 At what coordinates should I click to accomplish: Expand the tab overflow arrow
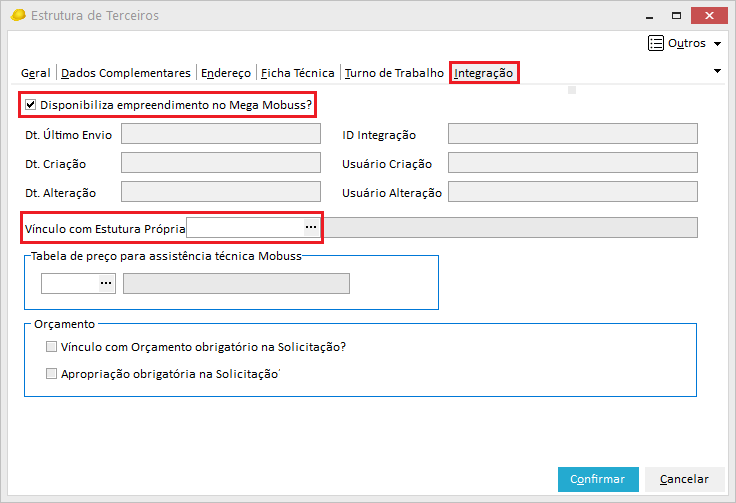pos(717,71)
